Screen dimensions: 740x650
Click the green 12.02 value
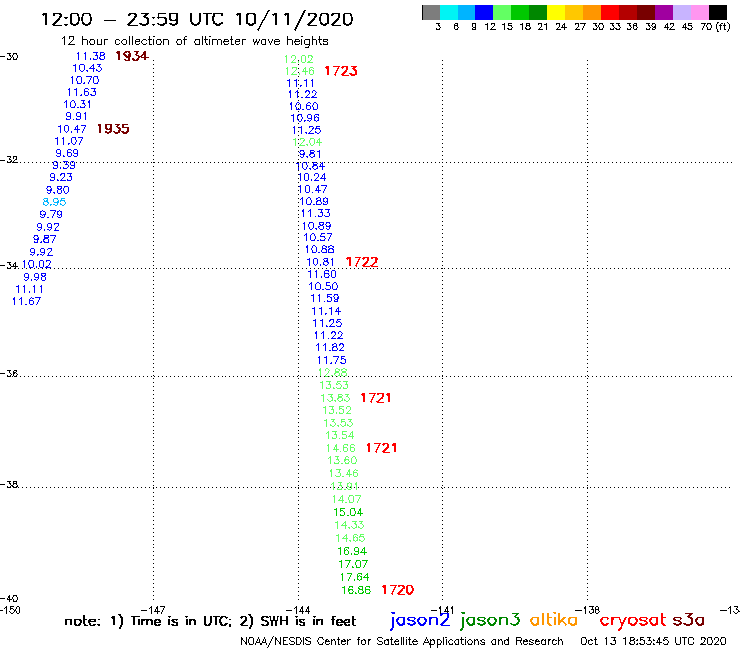tap(299, 59)
